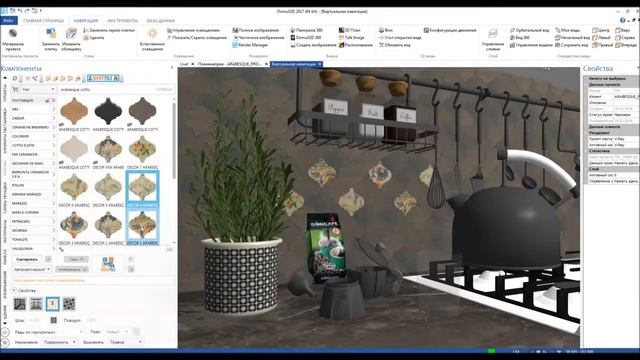Image resolution: width=640 pixels, height=360 pixels.
Task: Select Вид 360
Action: pos(520,38)
